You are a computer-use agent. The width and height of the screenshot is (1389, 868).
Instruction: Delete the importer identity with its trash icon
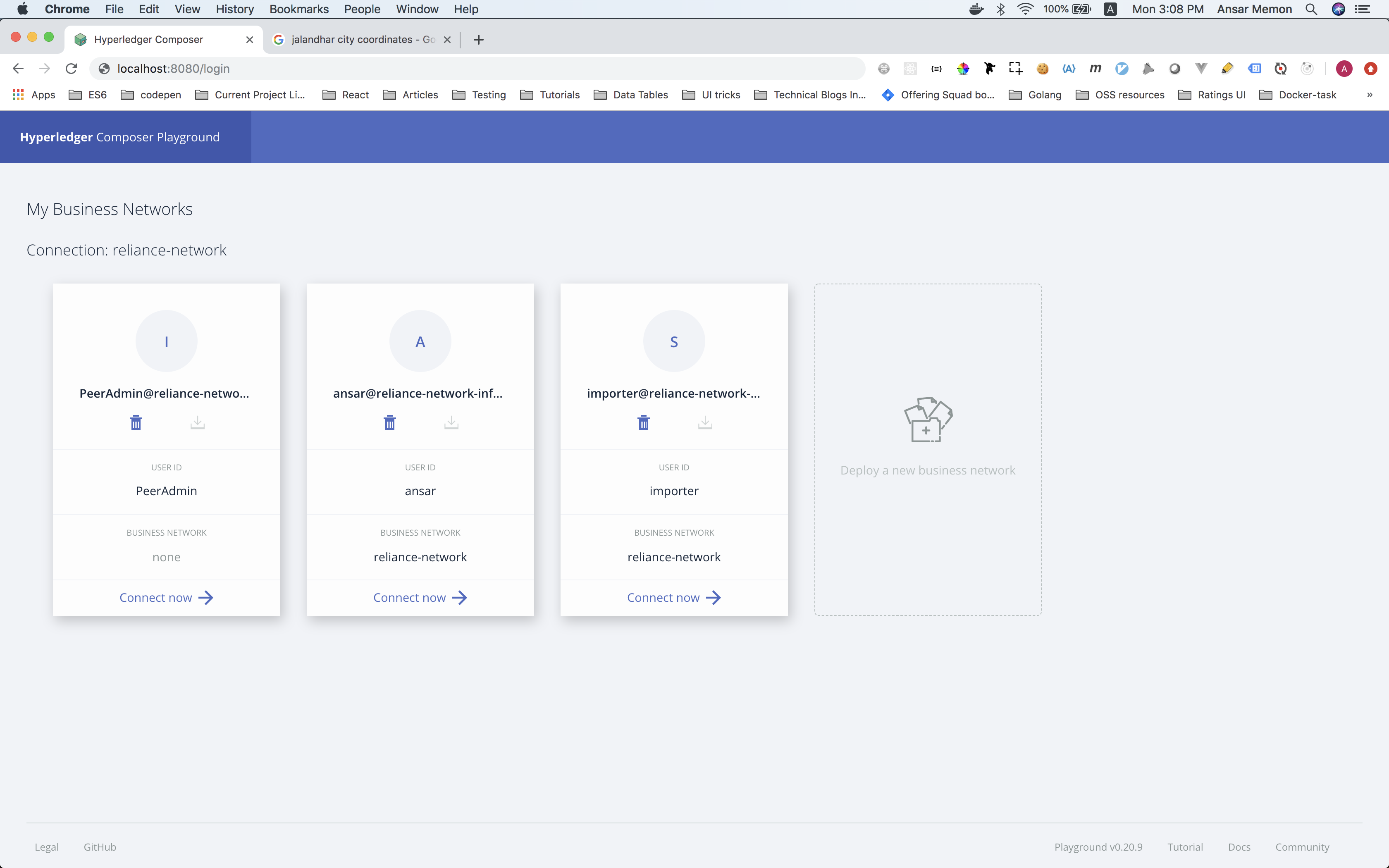point(643,422)
